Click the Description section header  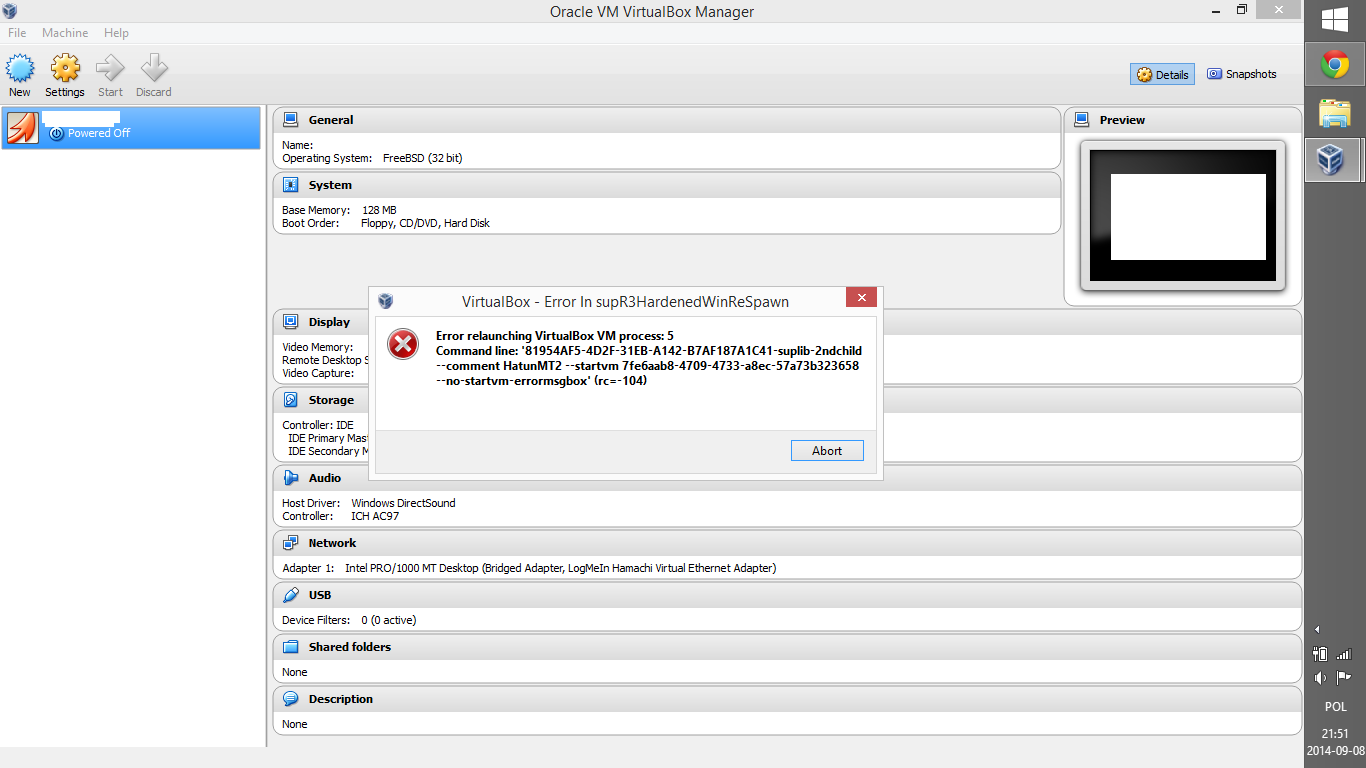coord(787,699)
